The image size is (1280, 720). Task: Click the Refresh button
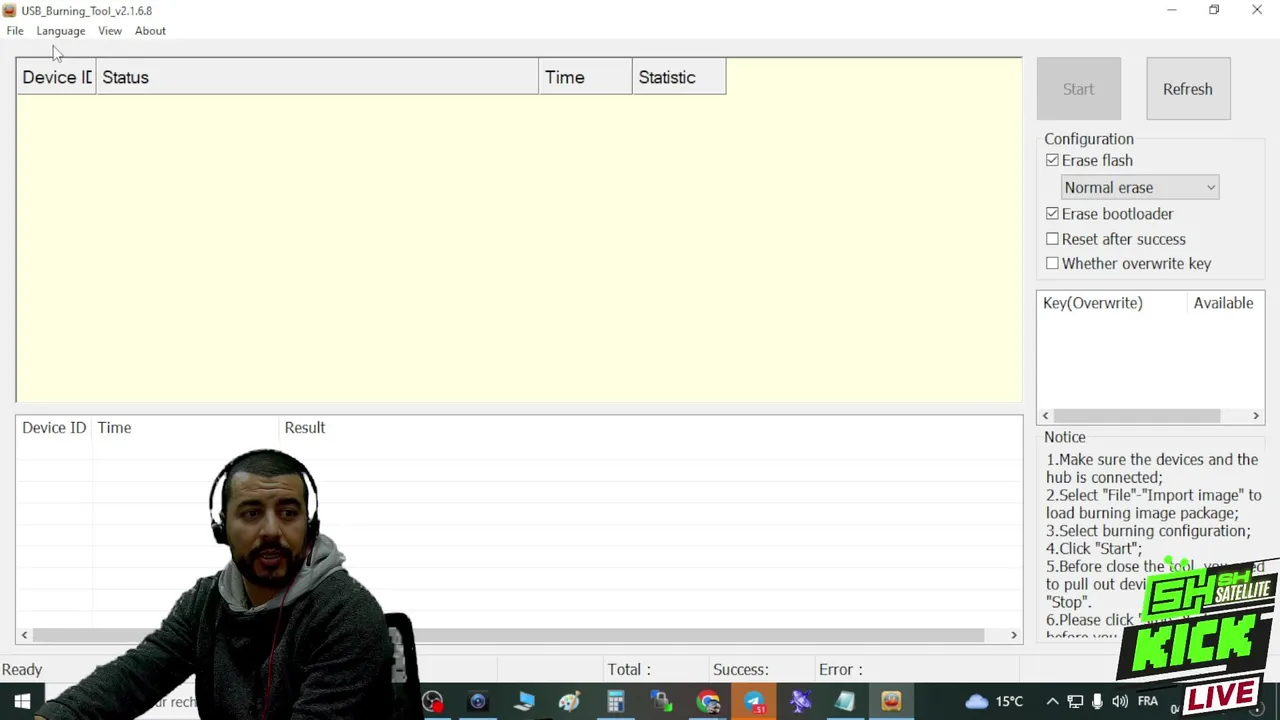(x=1188, y=89)
